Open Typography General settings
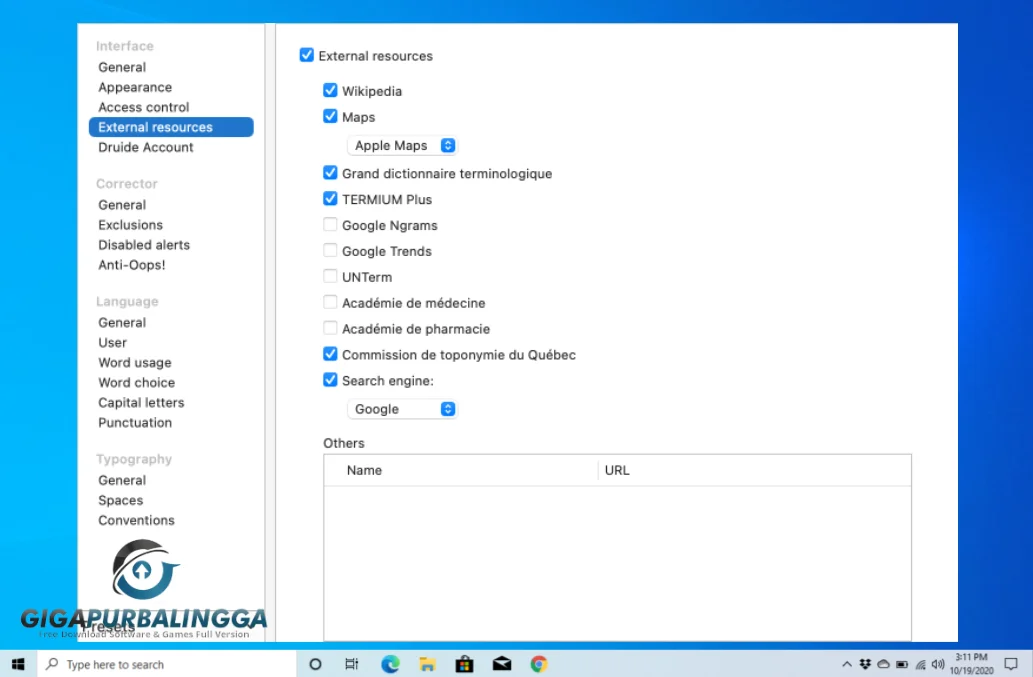The width and height of the screenshot is (1033, 677). [122, 480]
